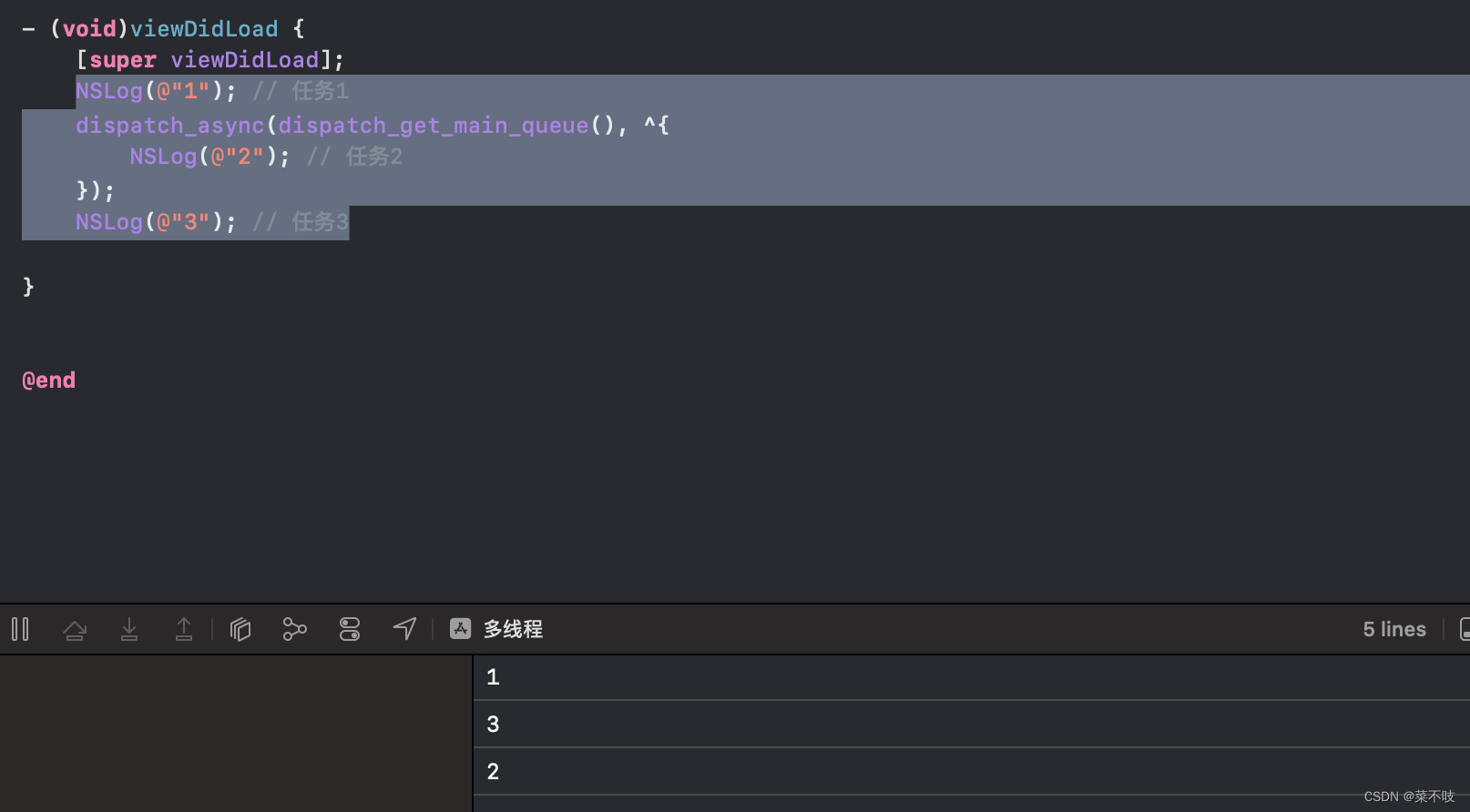Click the dispatch_async function name
Screen dimensions: 1470x812
169,126
